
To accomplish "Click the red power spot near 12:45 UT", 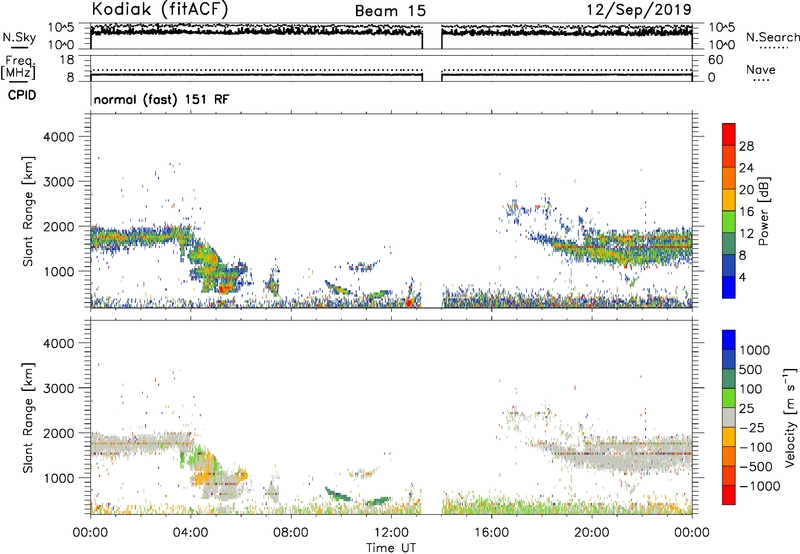I will click(x=409, y=303).
